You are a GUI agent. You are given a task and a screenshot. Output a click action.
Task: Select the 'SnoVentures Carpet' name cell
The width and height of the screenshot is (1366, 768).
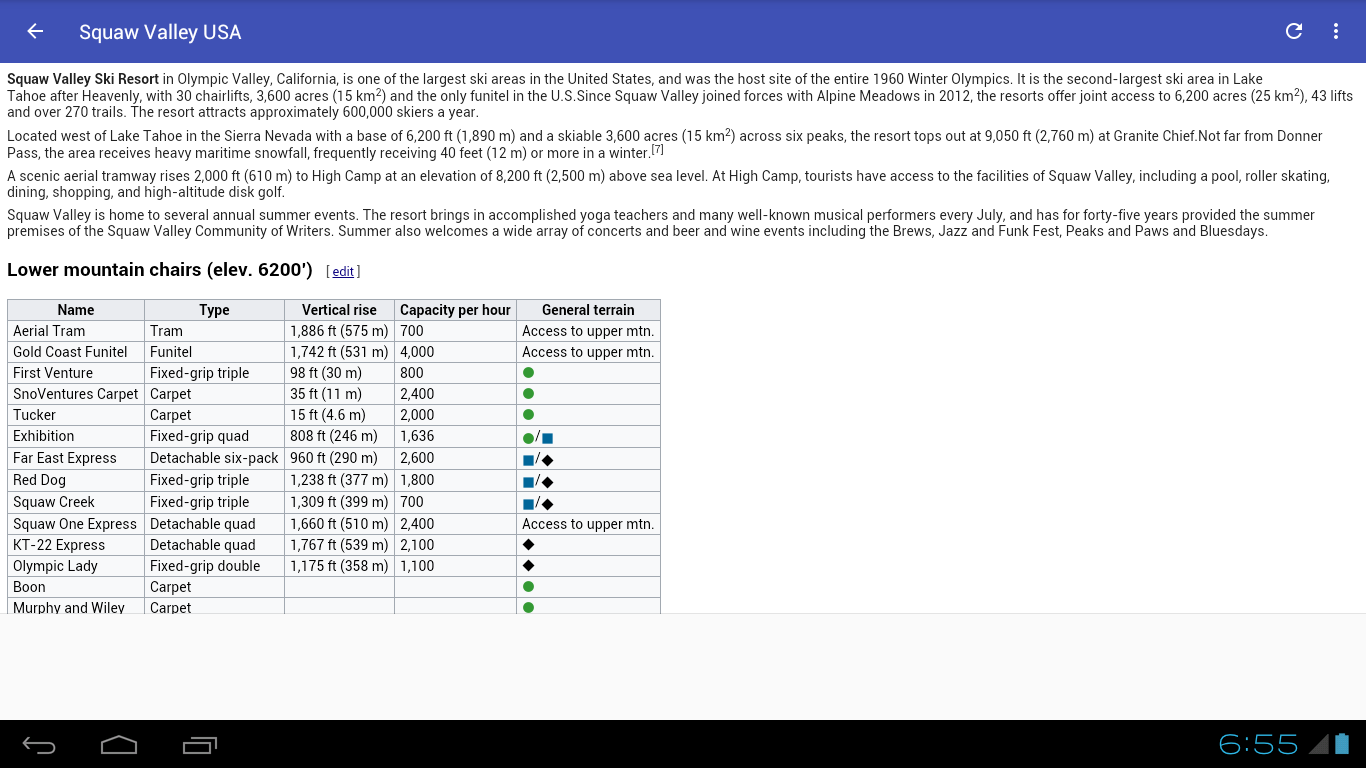(x=76, y=394)
